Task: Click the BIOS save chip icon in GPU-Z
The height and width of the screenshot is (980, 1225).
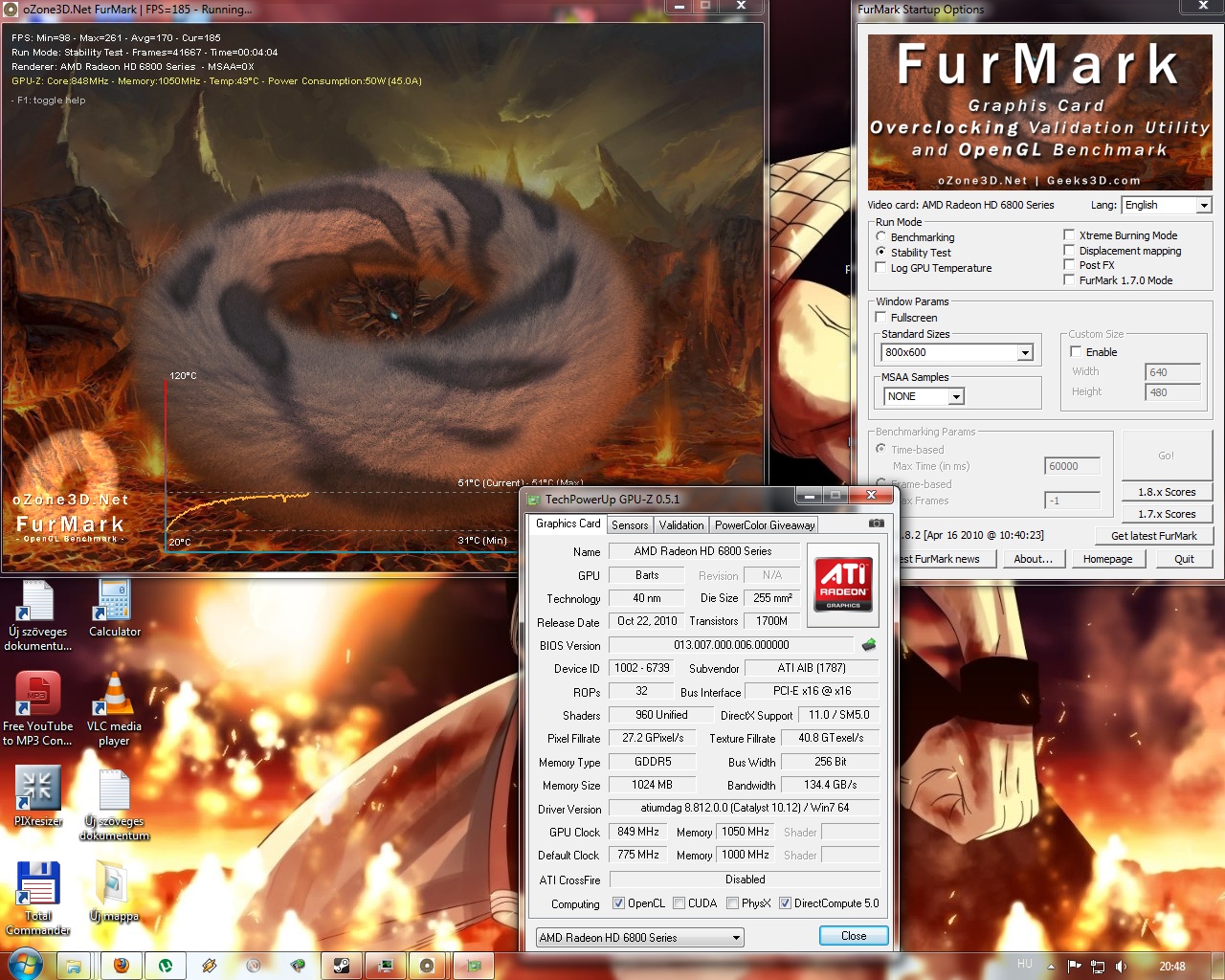Action: coord(869,645)
